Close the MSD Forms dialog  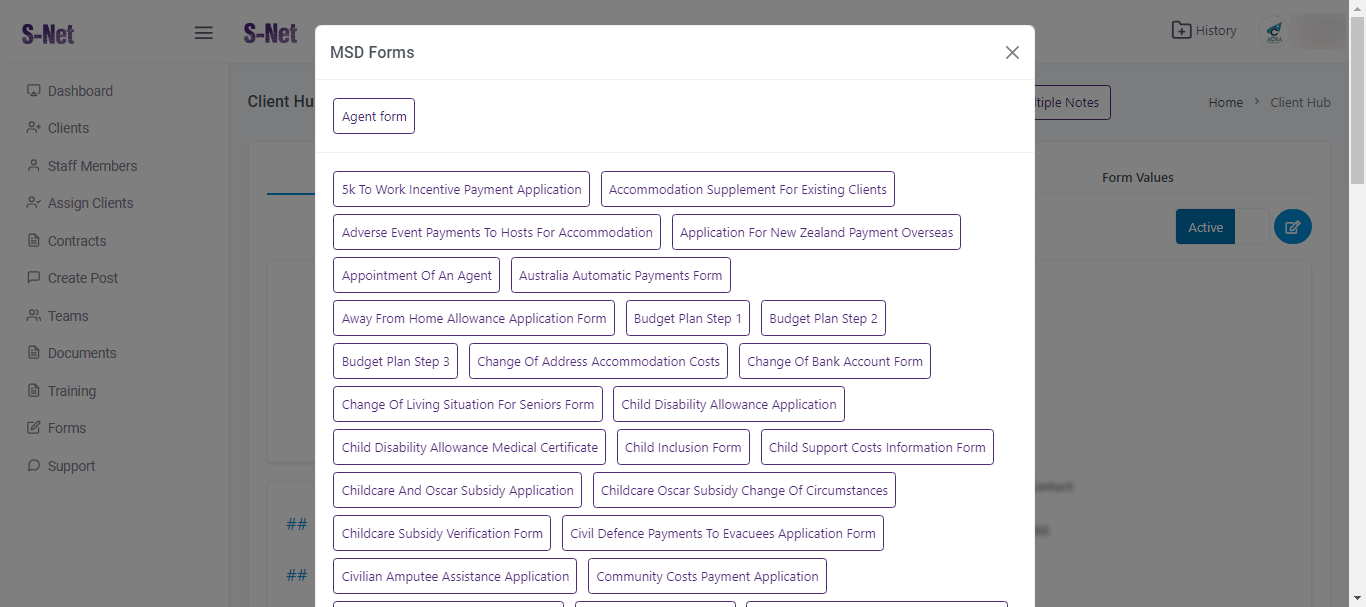click(x=1012, y=53)
